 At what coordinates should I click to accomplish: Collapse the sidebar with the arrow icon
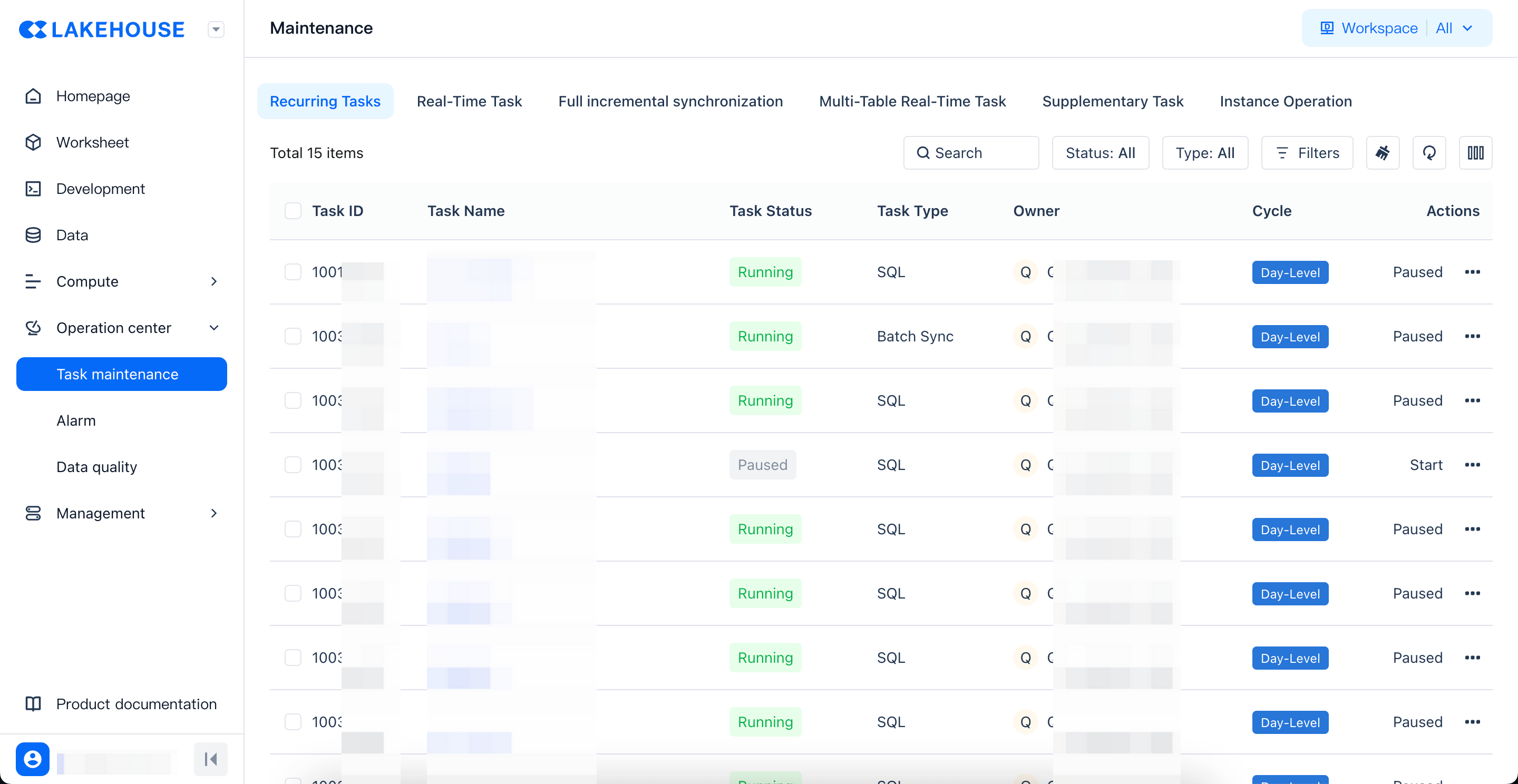210,759
